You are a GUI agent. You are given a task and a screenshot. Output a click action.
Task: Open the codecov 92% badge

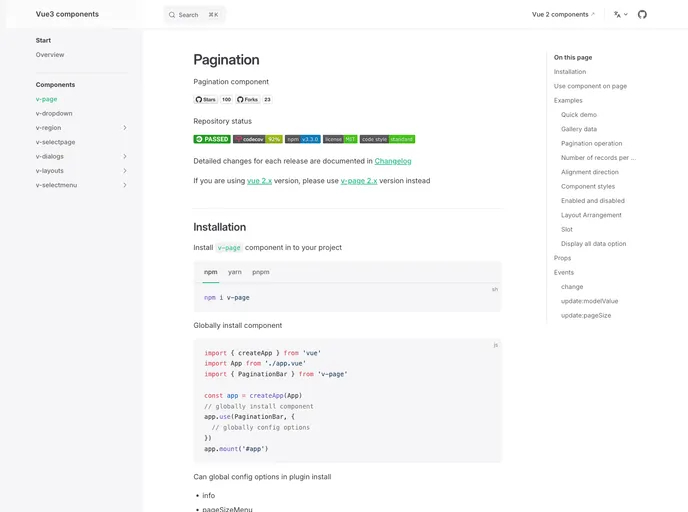click(258, 139)
